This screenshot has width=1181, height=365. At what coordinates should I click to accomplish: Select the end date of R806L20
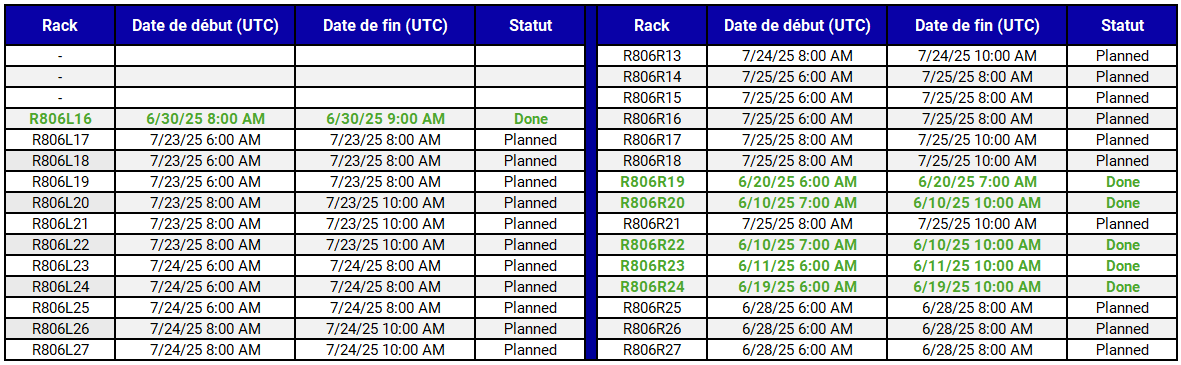[385, 203]
